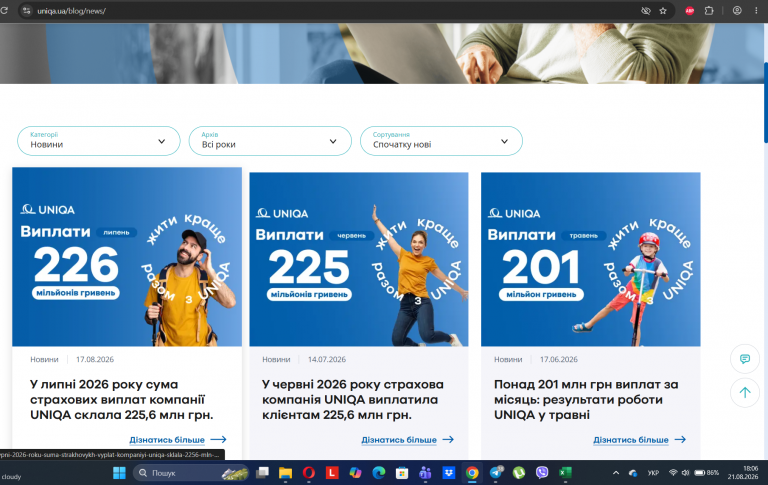768x485 pixels.
Task: Show hidden system tray icons chevron
Action: (x=616, y=473)
